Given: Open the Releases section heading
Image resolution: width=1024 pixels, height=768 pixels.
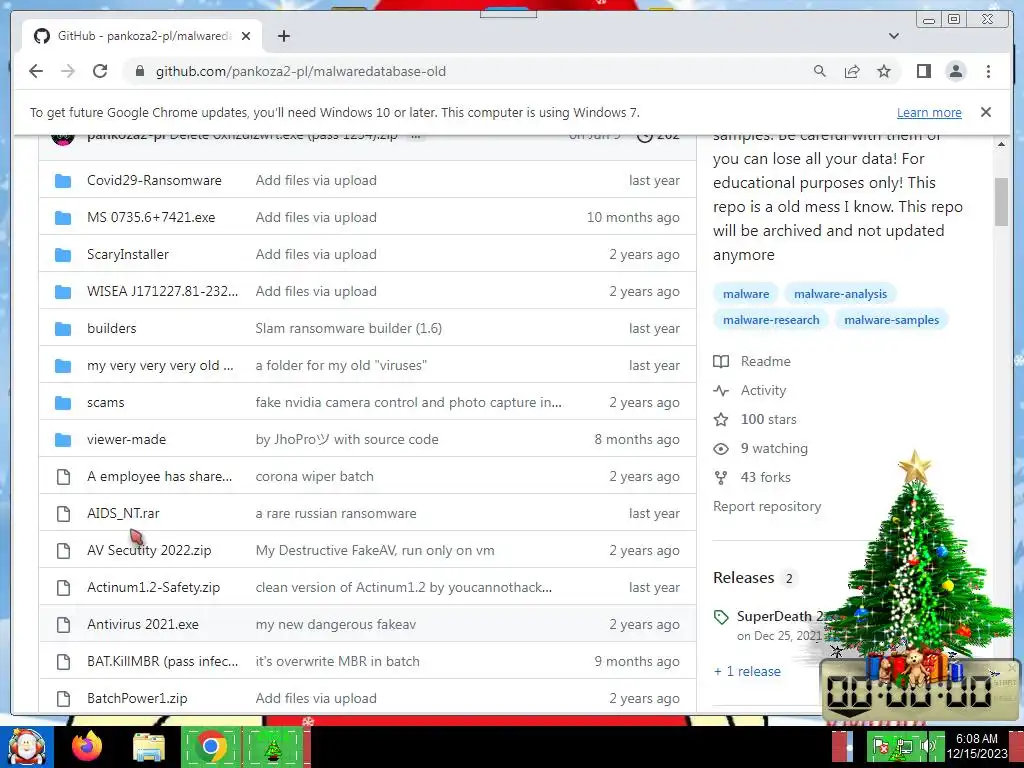Looking at the screenshot, I should coord(743,578).
